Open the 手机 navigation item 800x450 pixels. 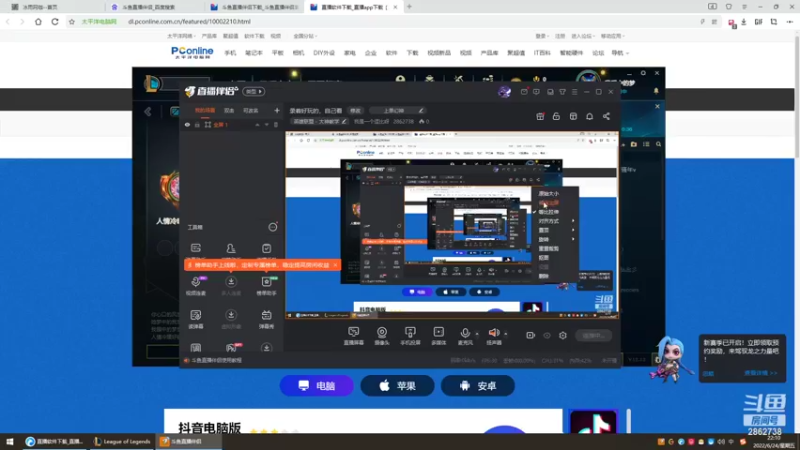click(x=230, y=53)
